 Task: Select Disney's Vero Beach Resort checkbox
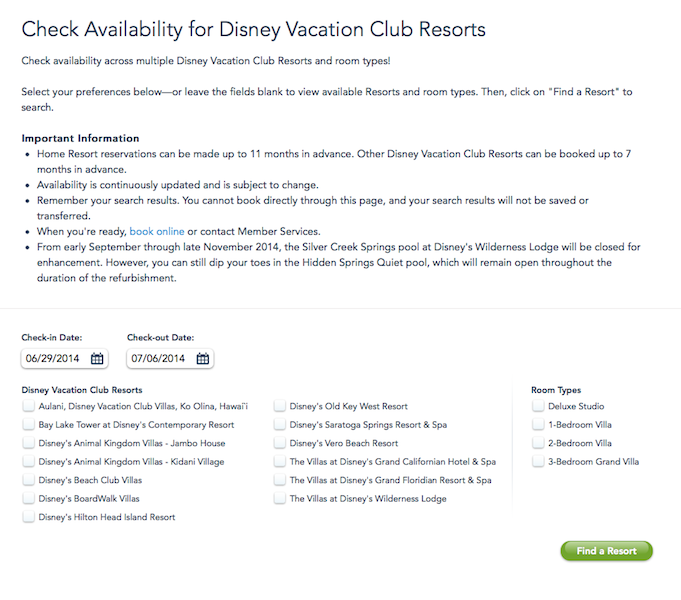280,443
